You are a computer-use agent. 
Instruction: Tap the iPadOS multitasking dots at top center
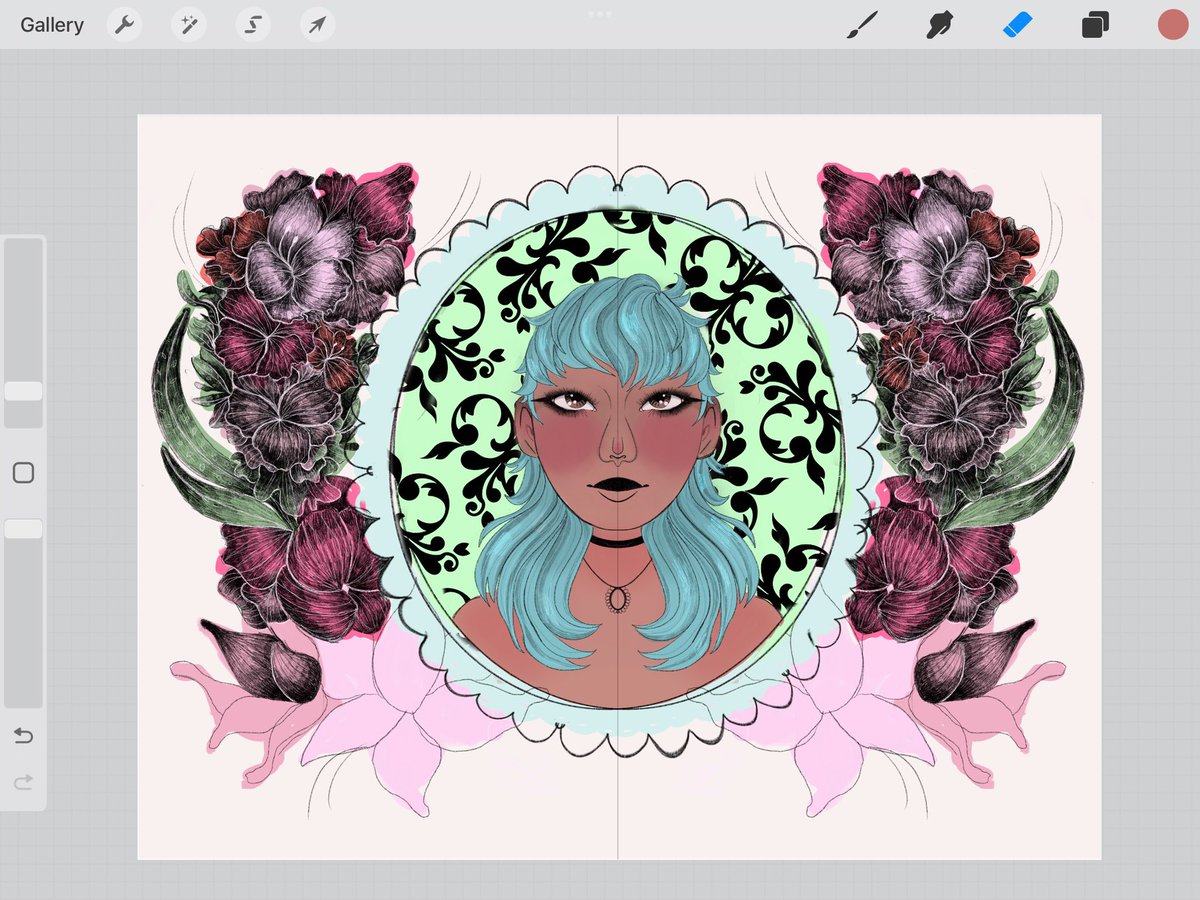[x=599, y=13]
